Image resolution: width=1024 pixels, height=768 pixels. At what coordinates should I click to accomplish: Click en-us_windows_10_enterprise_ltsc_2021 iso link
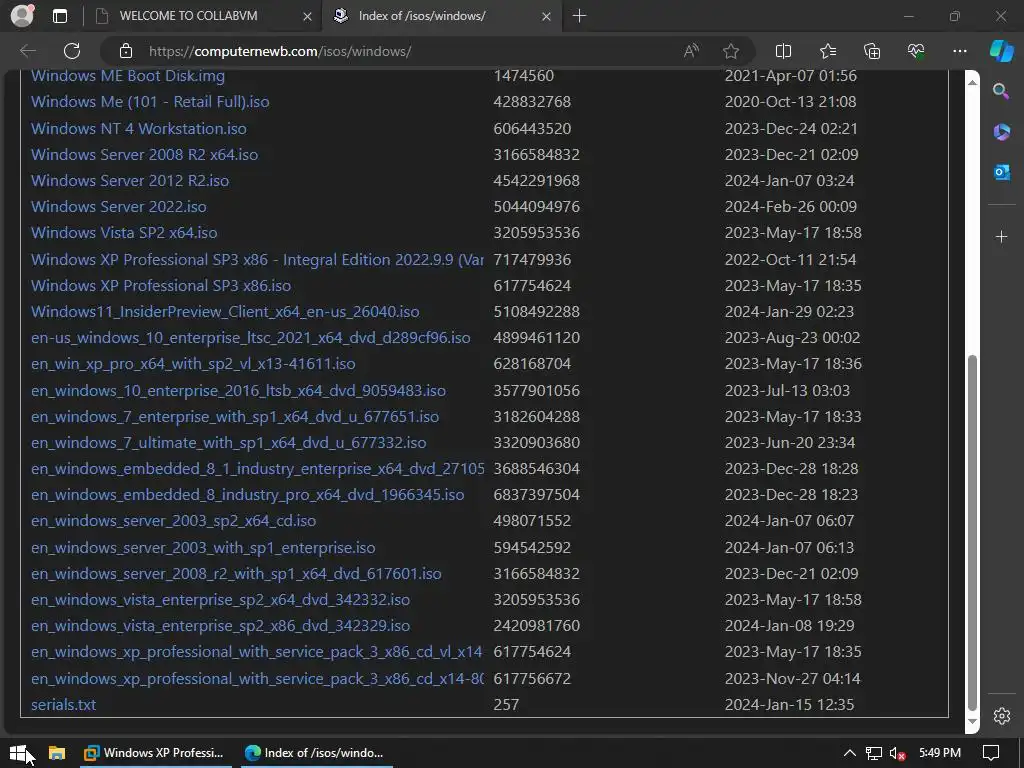(x=251, y=338)
